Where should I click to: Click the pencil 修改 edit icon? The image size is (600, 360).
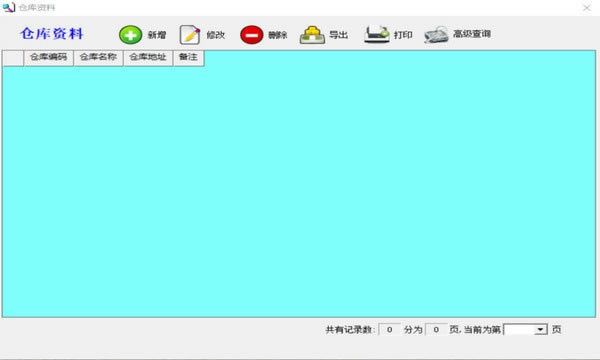click(190, 35)
